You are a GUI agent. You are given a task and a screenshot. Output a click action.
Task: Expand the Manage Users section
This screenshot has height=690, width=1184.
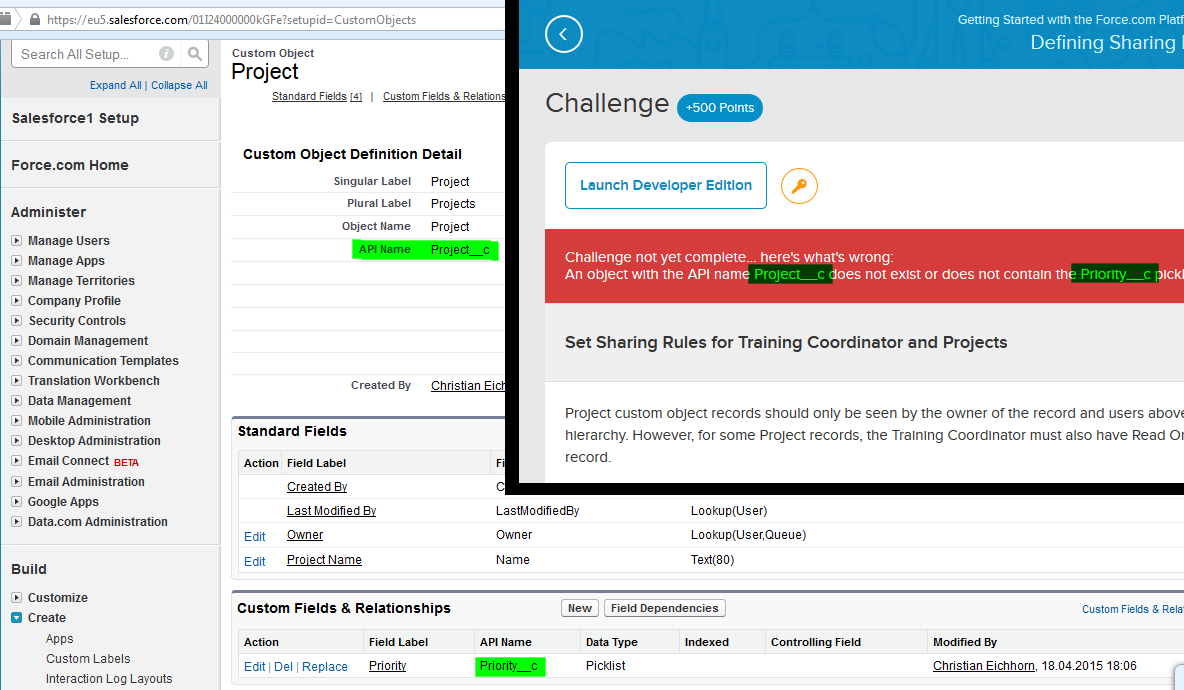(x=17, y=241)
